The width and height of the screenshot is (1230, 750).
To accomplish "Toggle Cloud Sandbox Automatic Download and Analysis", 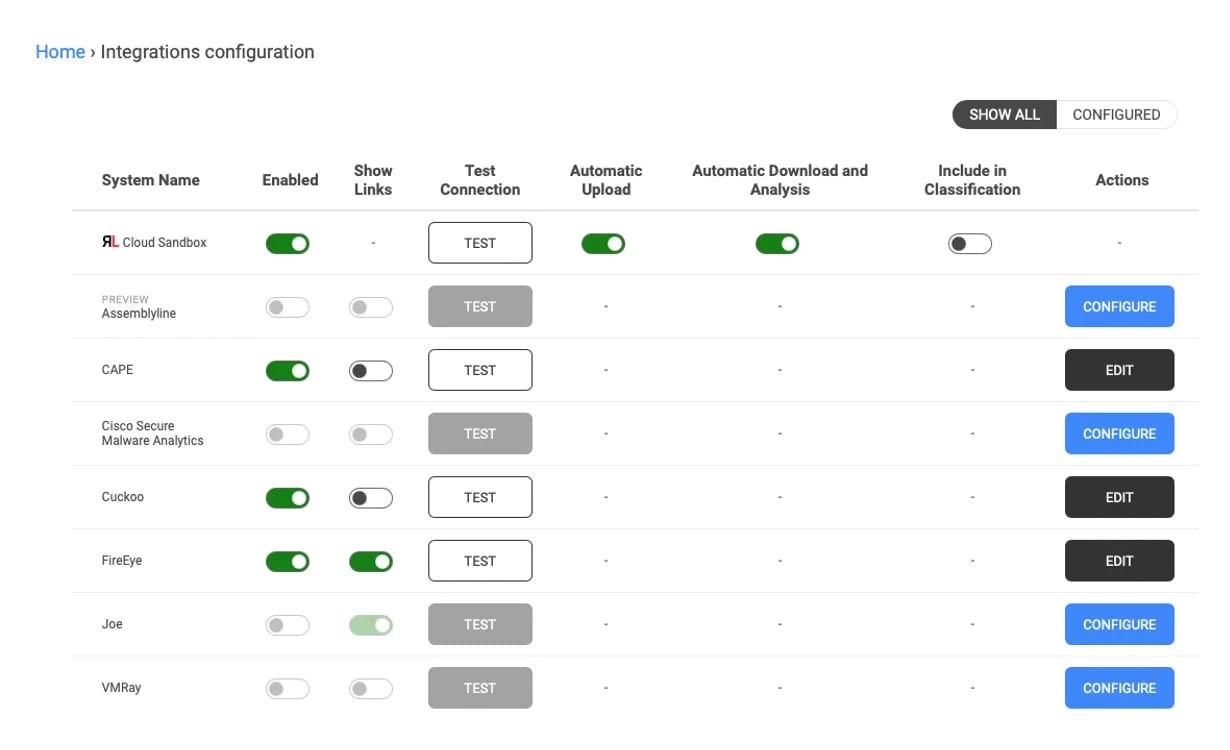I will [x=777, y=243].
